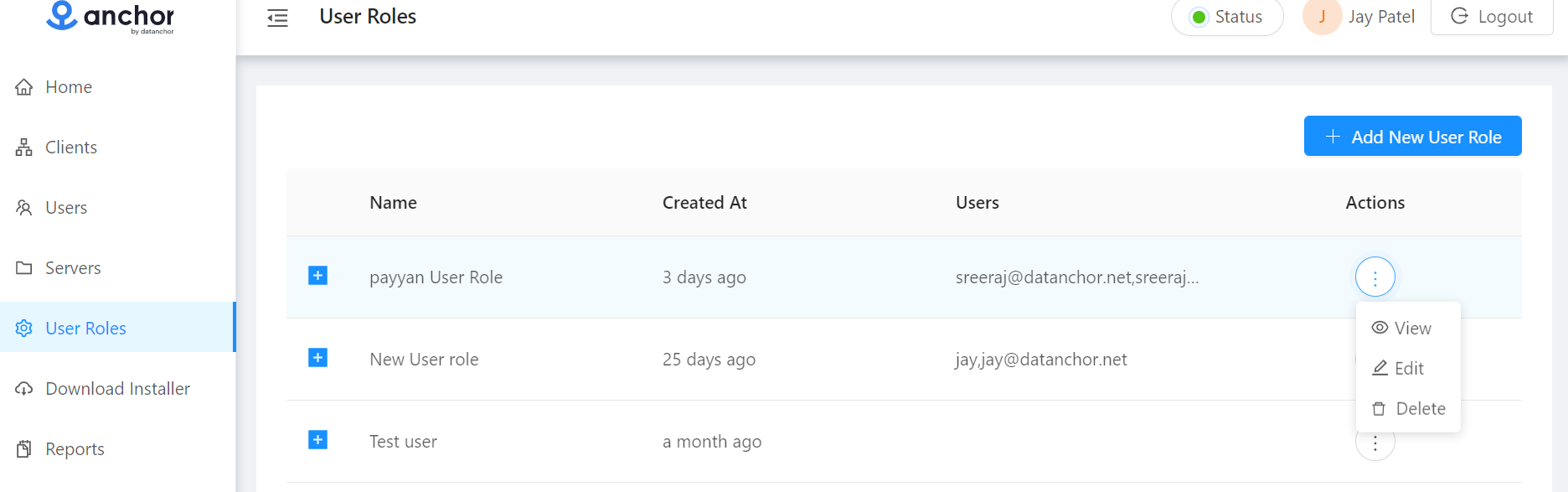Screen dimensions: 1568x492
Task: Choose Delete from the actions menu
Action: pyautogui.click(x=1409, y=409)
